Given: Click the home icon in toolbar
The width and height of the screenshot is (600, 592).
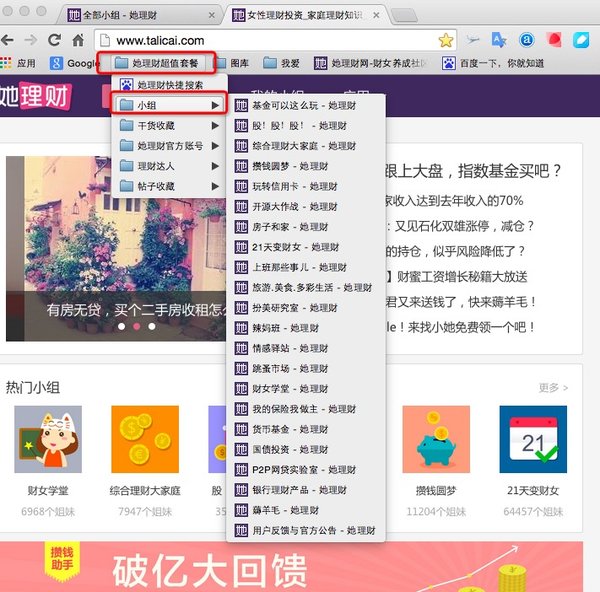Looking at the screenshot, I should 78,40.
